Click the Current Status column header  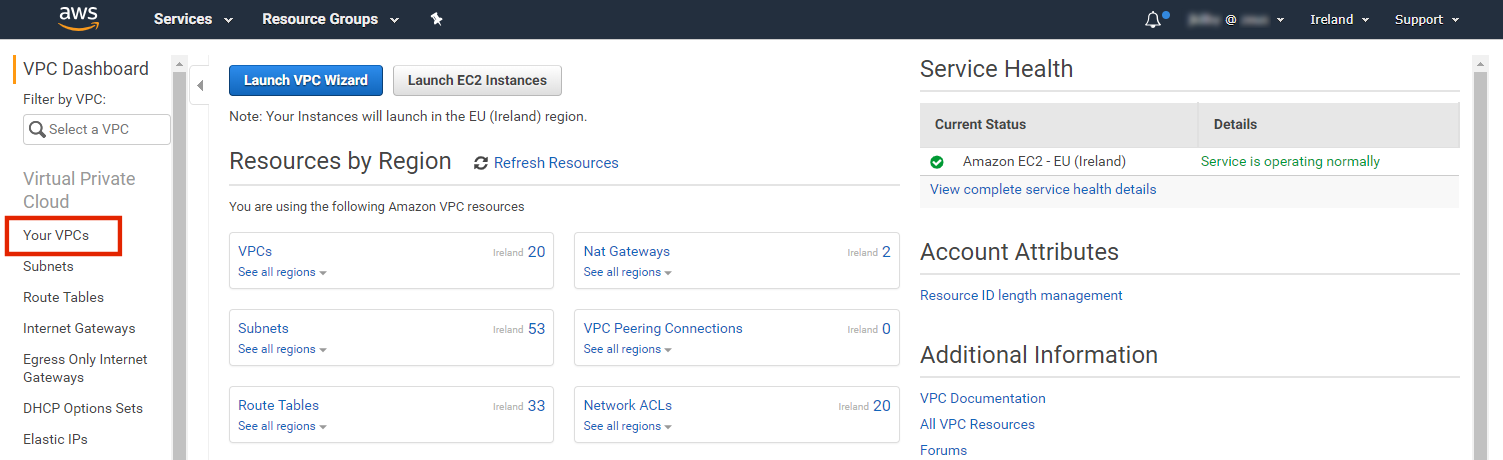(1059, 125)
